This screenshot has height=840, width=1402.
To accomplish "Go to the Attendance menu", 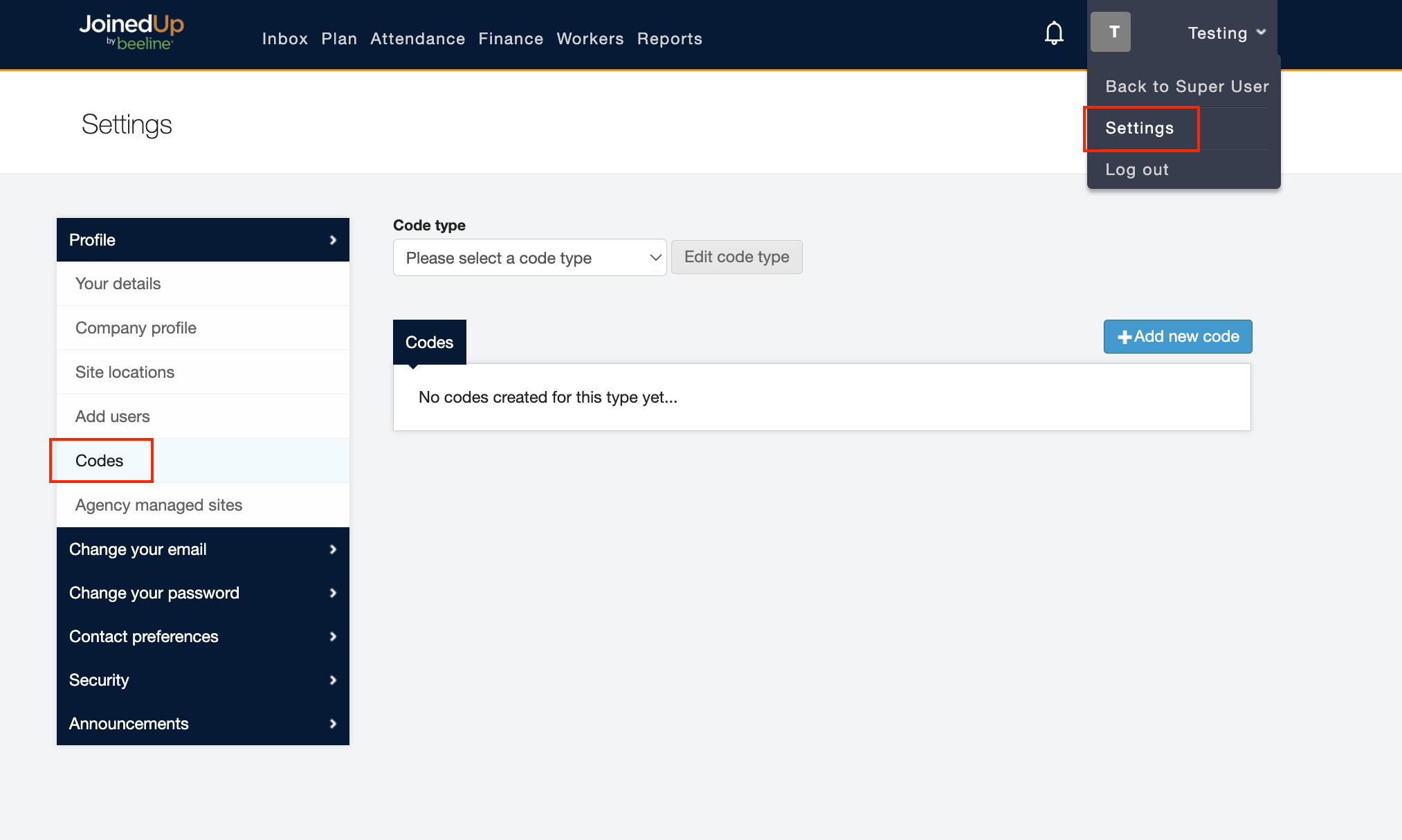I will coord(417,39).
